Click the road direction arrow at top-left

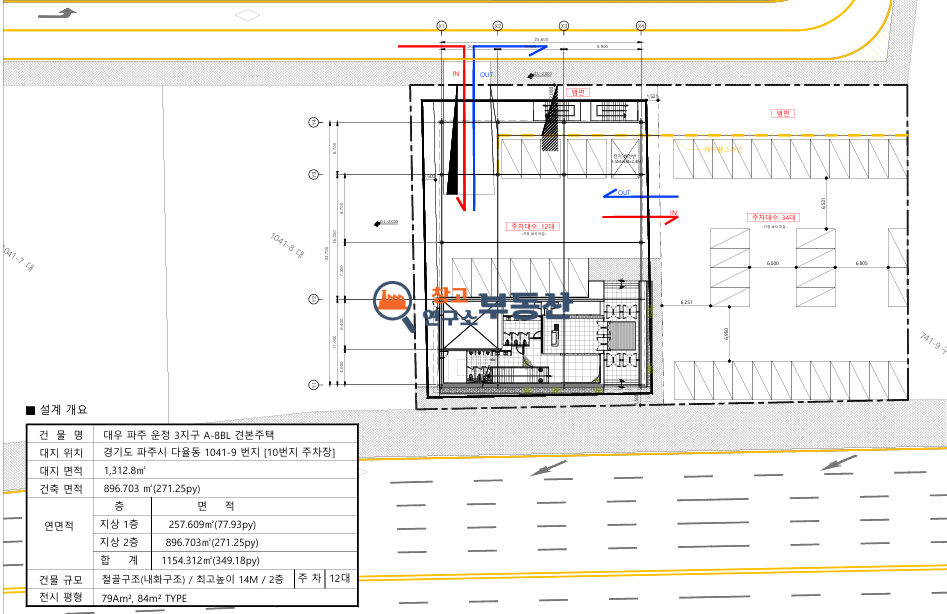[x=58, y=13]
